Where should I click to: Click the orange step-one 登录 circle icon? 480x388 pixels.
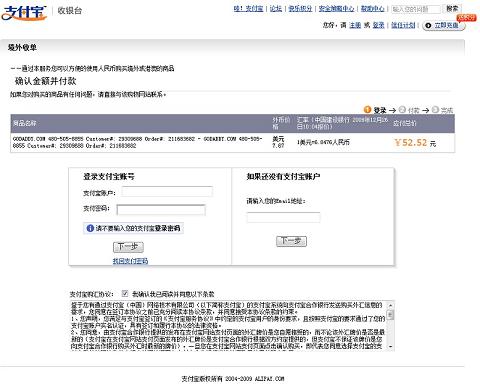(x=367, y=109)
